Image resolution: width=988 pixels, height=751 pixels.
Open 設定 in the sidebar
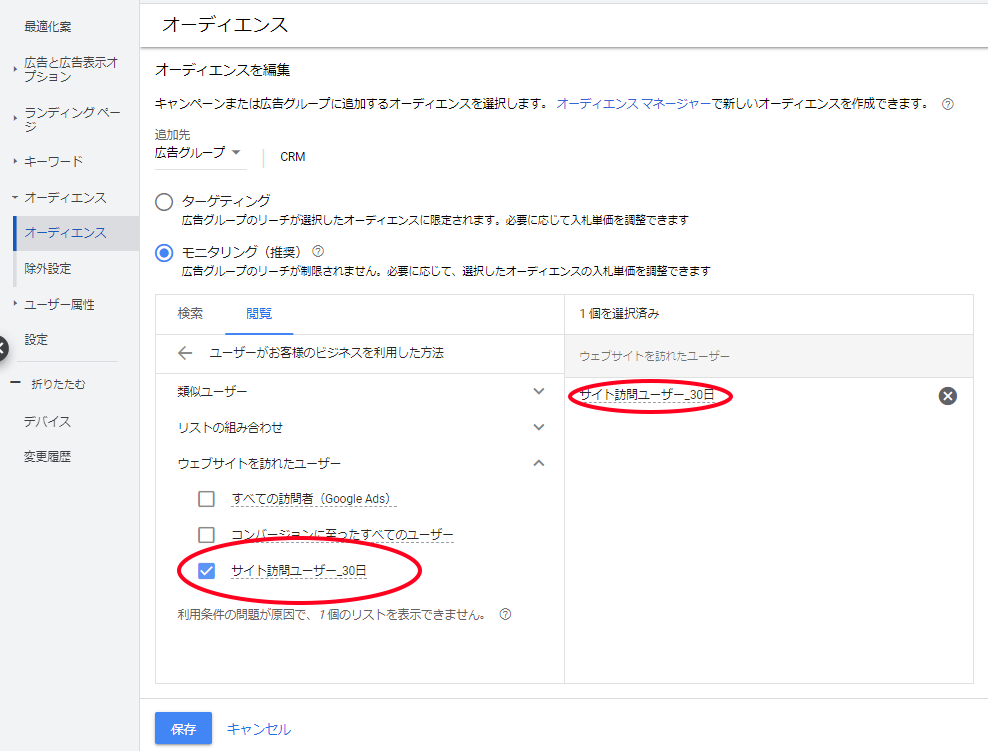(x=36, y=340)
